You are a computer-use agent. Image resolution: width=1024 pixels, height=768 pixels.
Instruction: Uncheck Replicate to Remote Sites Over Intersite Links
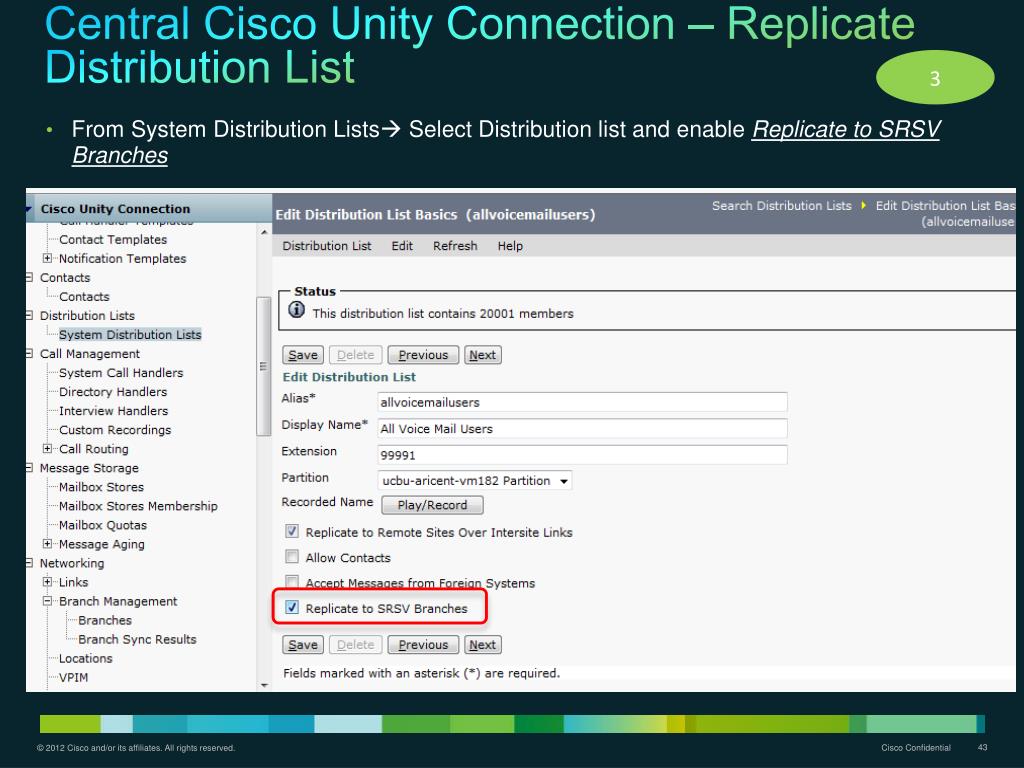(x=292, y=532)
